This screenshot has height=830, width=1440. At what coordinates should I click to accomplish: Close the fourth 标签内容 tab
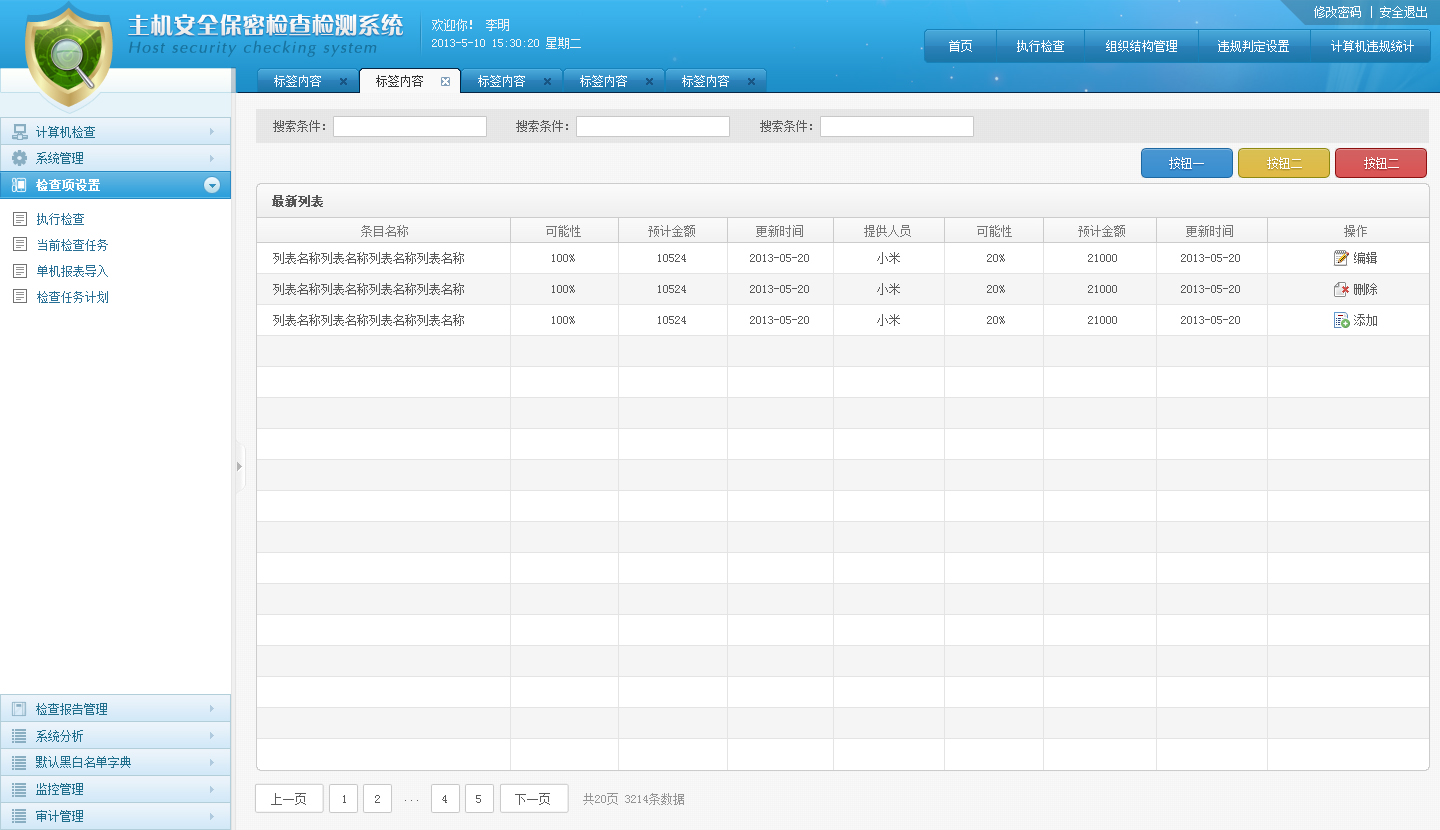click(x=649, y=82)
